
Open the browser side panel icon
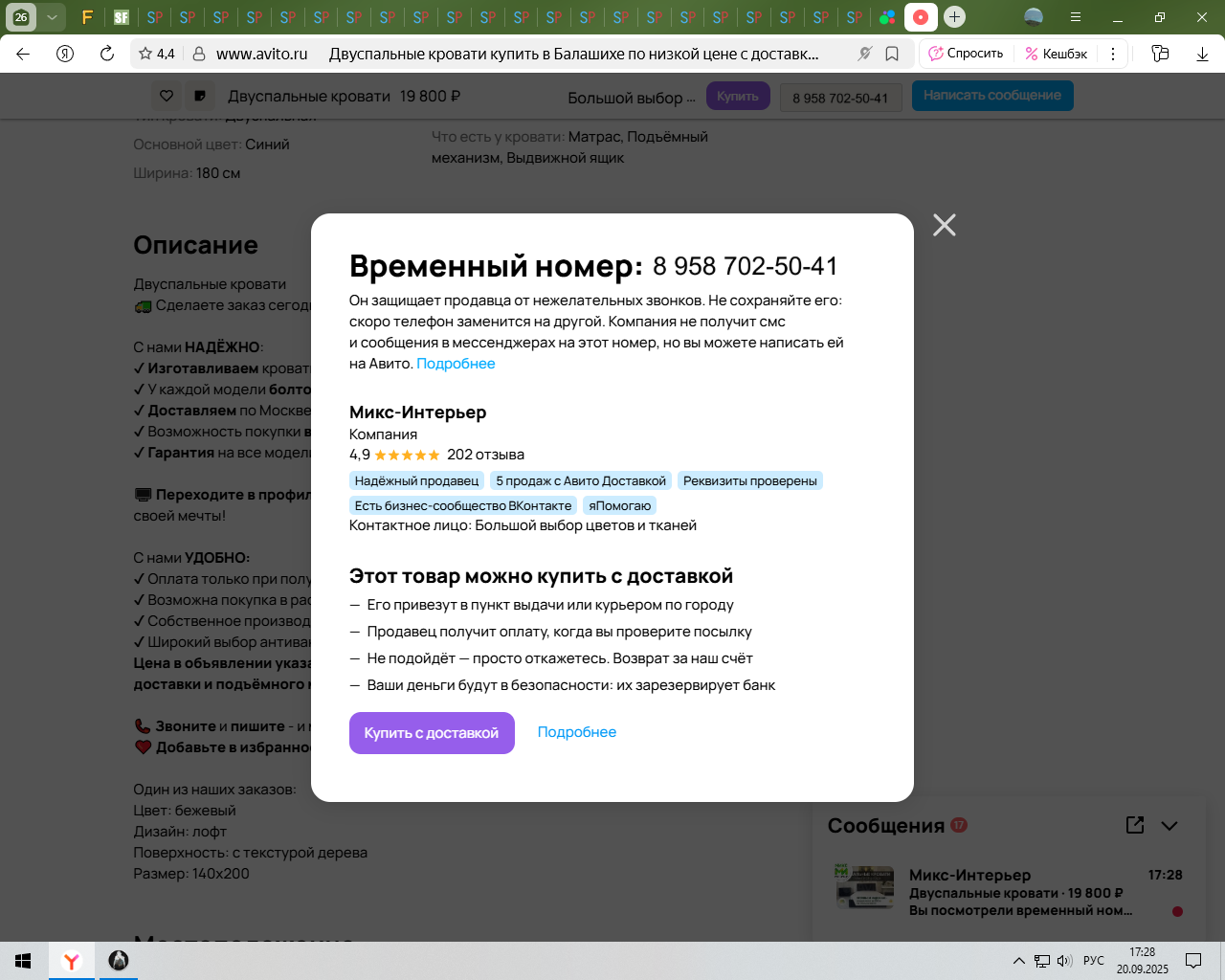(x=1160, y=54)
